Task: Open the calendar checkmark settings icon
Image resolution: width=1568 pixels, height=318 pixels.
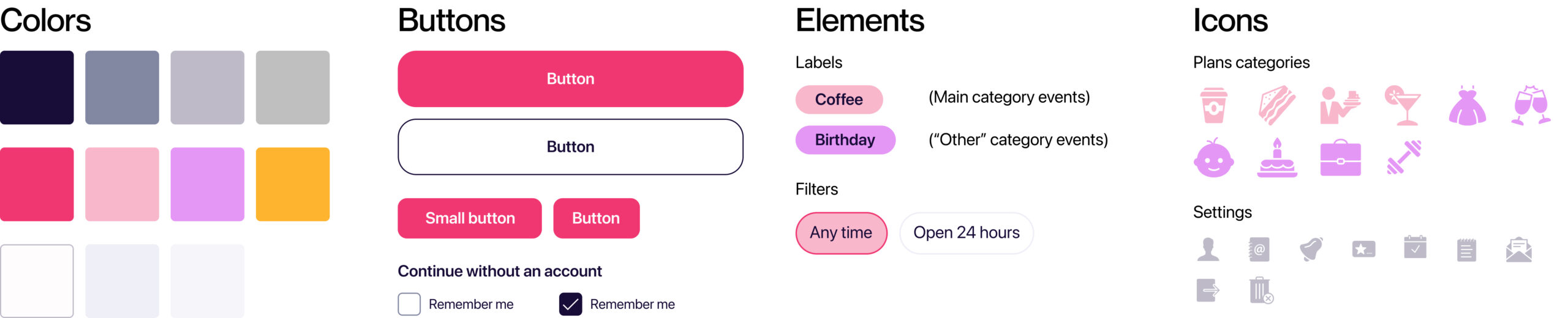Action: point(1415,248)
